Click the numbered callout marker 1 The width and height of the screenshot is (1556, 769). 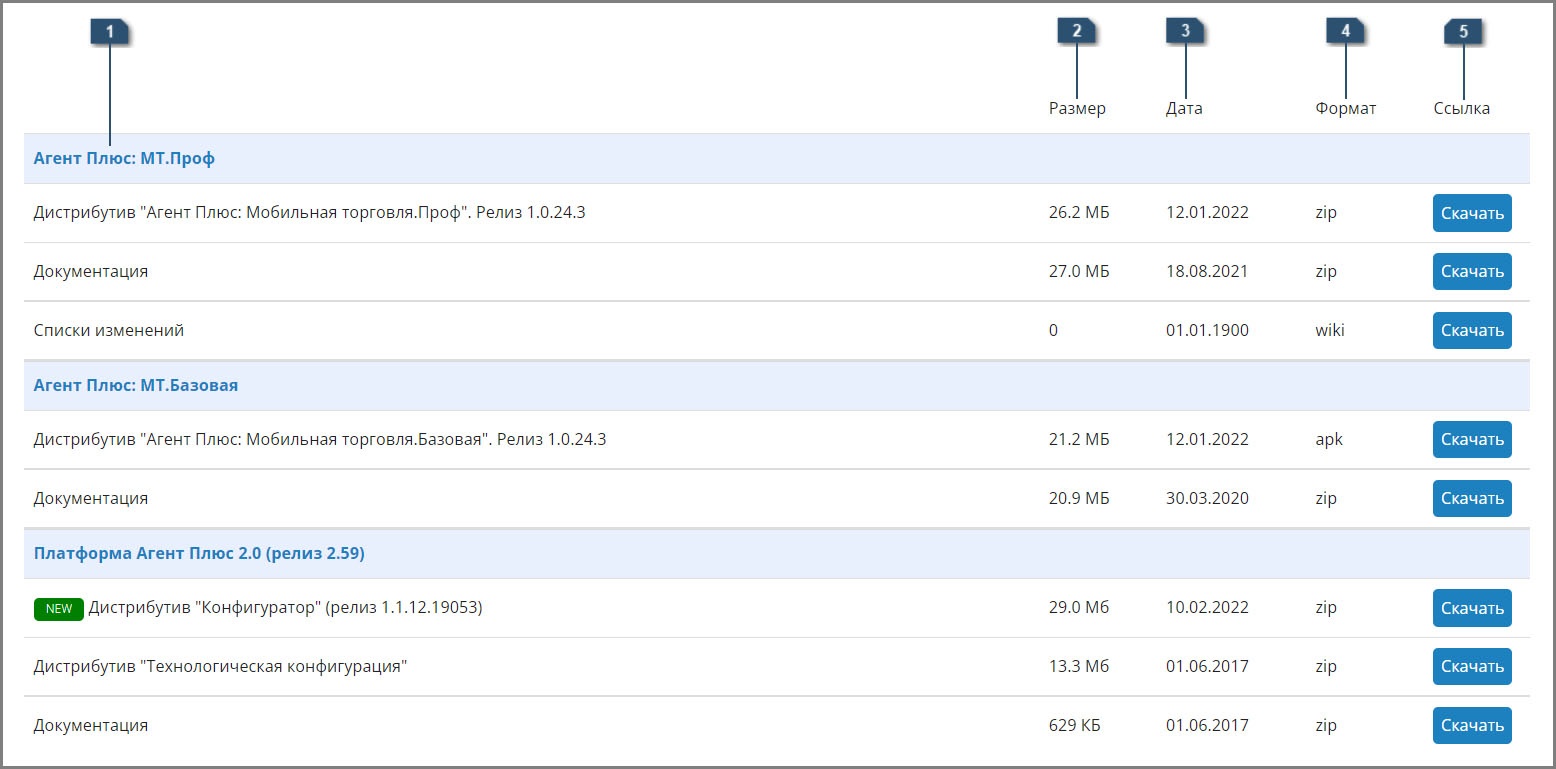pos(110,32)
